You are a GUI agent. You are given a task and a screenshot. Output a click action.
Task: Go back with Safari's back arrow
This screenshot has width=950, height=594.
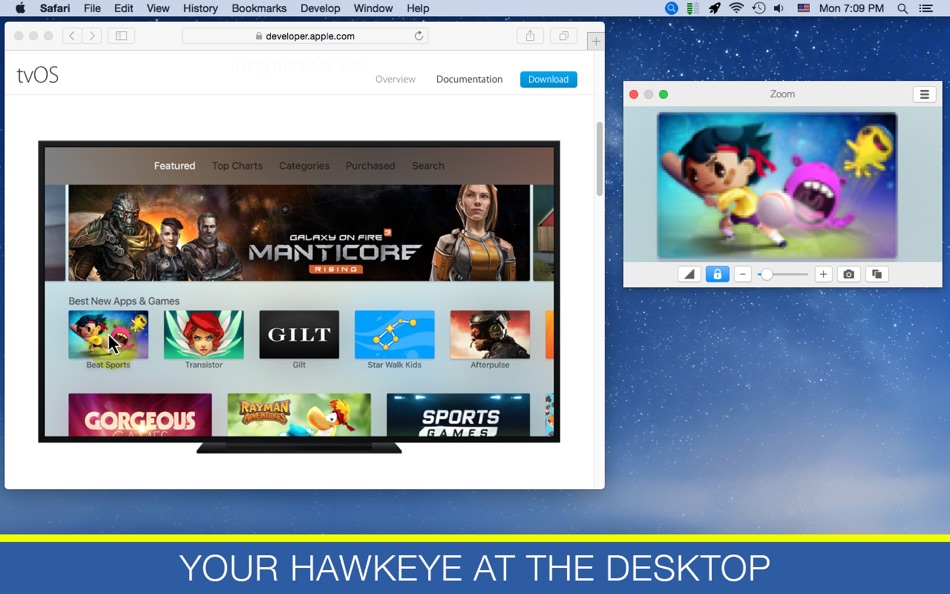[x=71, y=36]
